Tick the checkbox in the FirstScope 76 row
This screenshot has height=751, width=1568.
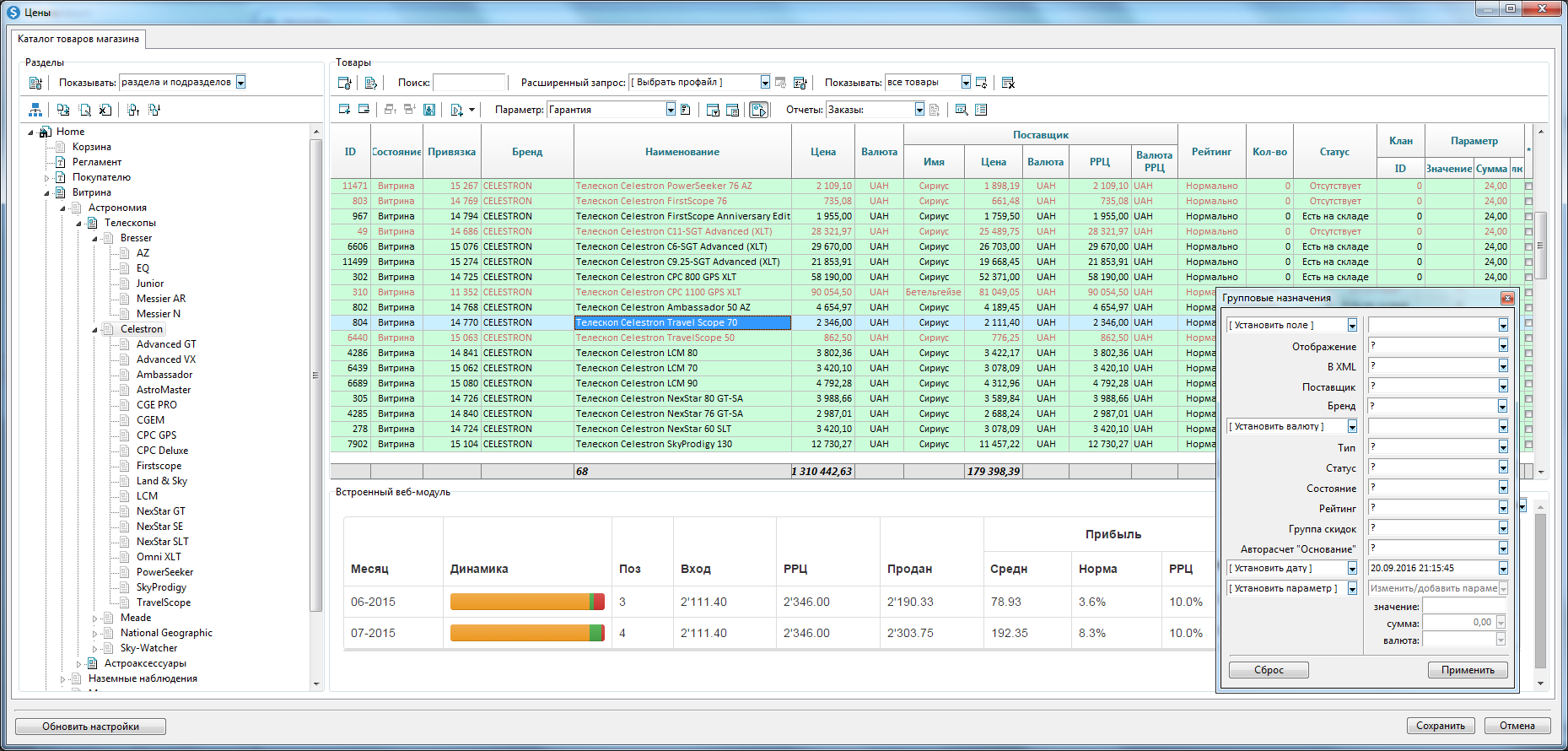point(1528,202)
